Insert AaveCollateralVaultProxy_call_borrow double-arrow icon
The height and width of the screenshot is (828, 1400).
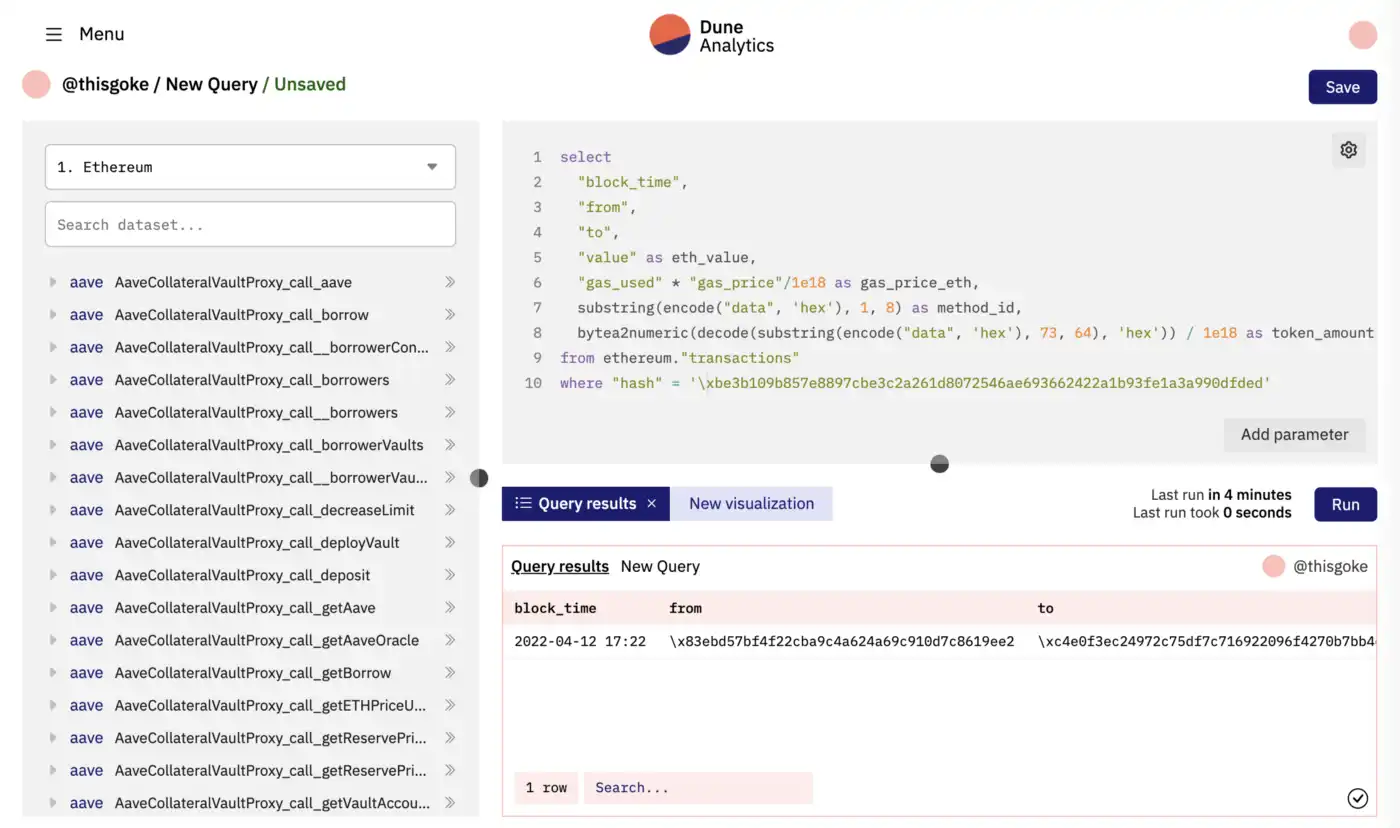pos(450,315)
